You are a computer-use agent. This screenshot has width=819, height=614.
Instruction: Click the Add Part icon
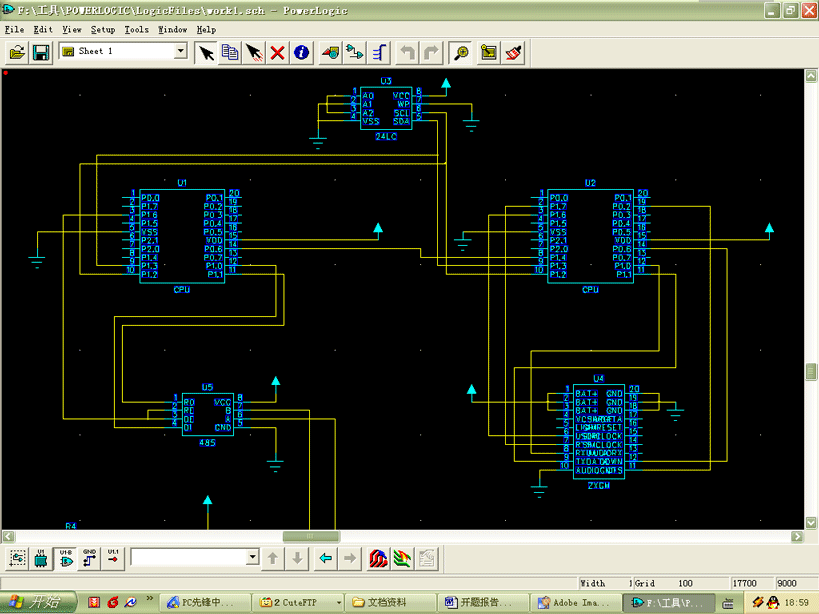[x=331, y=52]
